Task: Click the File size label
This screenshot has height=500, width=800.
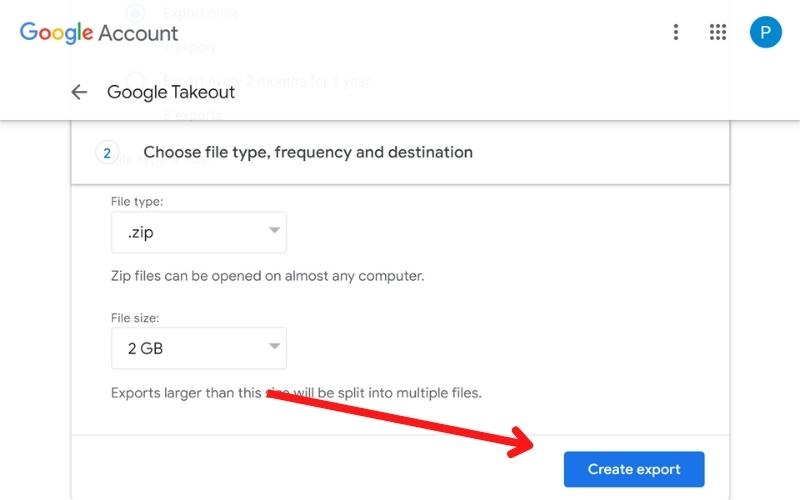Action: [135, 318]
